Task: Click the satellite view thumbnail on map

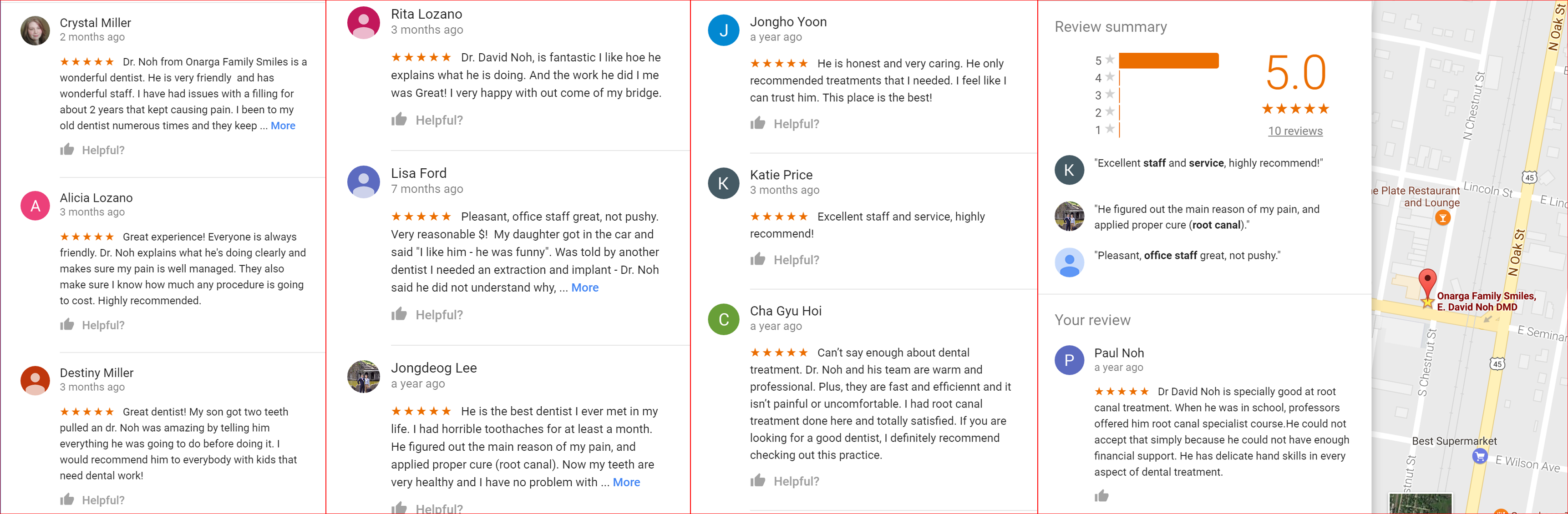Action: [1420, 504]
